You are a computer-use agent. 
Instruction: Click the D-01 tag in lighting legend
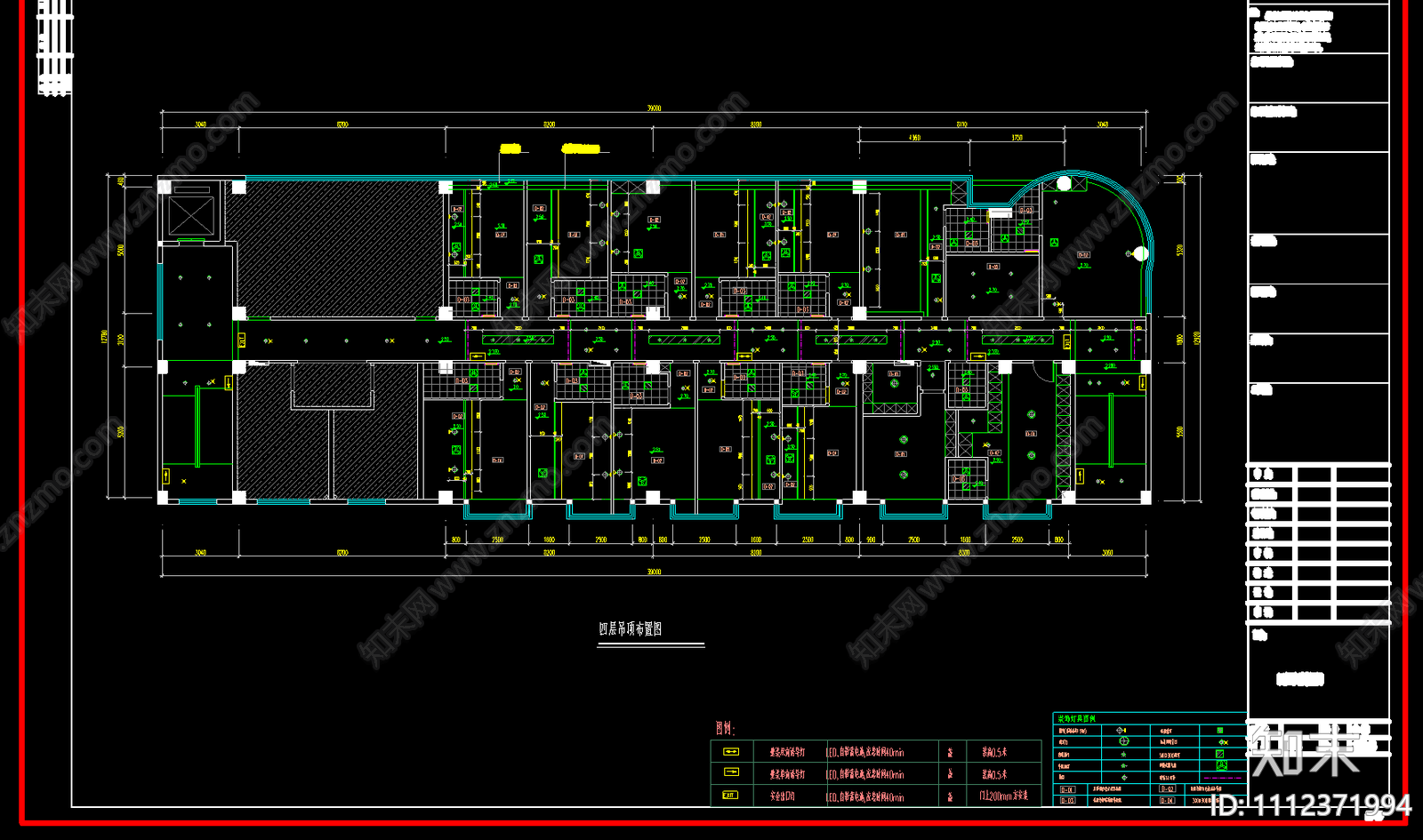tap(1068, 789)
